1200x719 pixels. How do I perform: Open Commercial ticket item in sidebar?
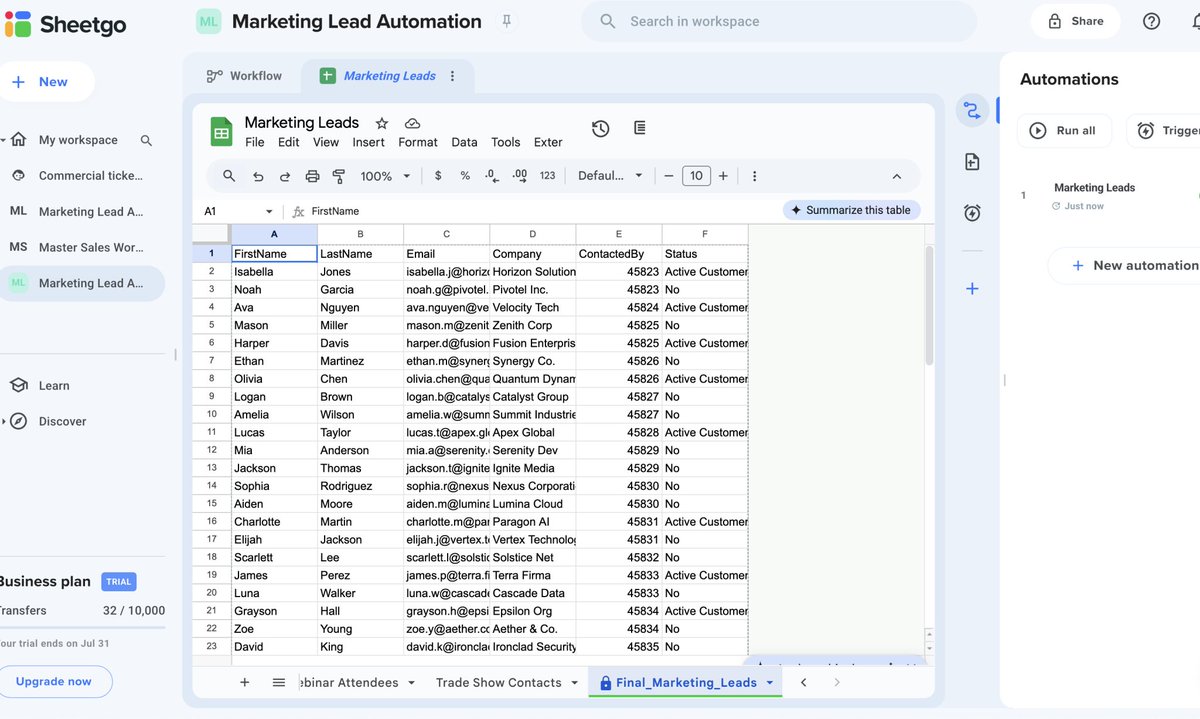pyautogui.click(x=80, y=176)
